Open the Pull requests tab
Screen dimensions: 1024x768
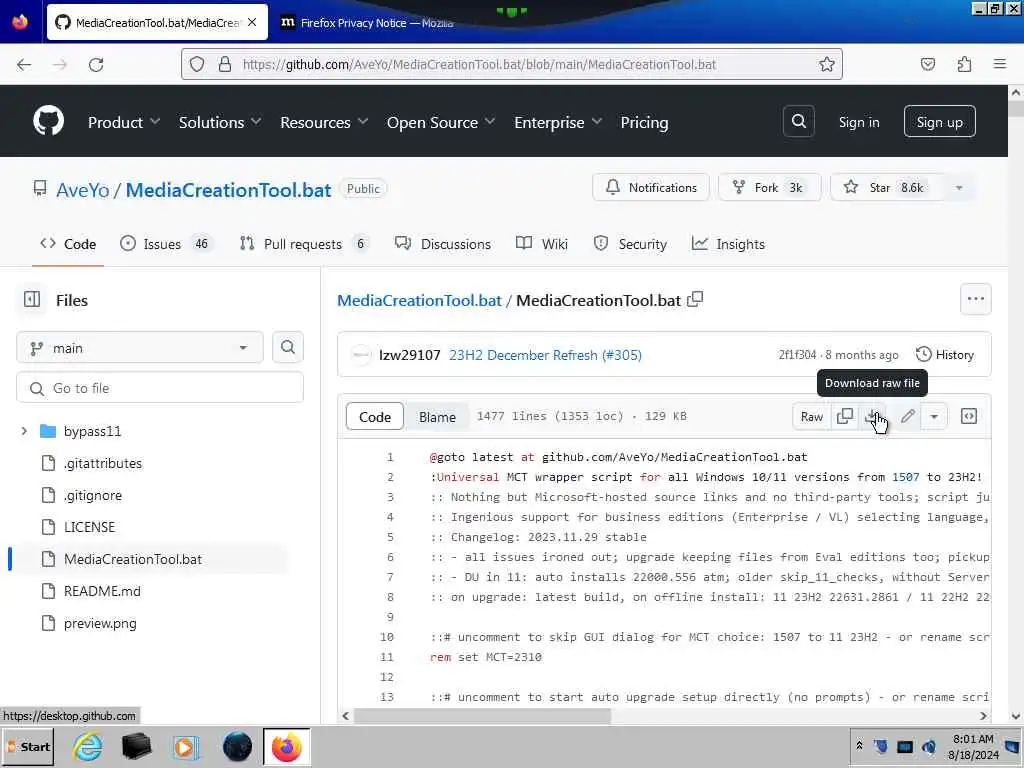tap(304, 244)
